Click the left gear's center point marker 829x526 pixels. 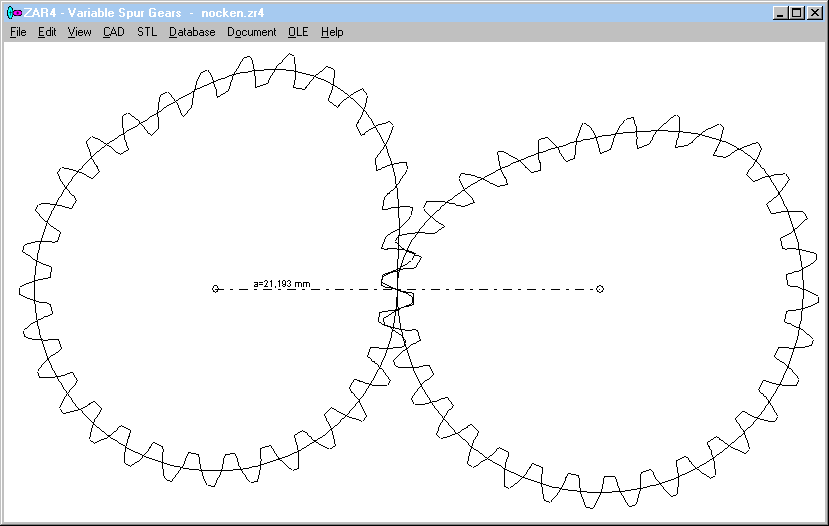click(x=215, y=289)
